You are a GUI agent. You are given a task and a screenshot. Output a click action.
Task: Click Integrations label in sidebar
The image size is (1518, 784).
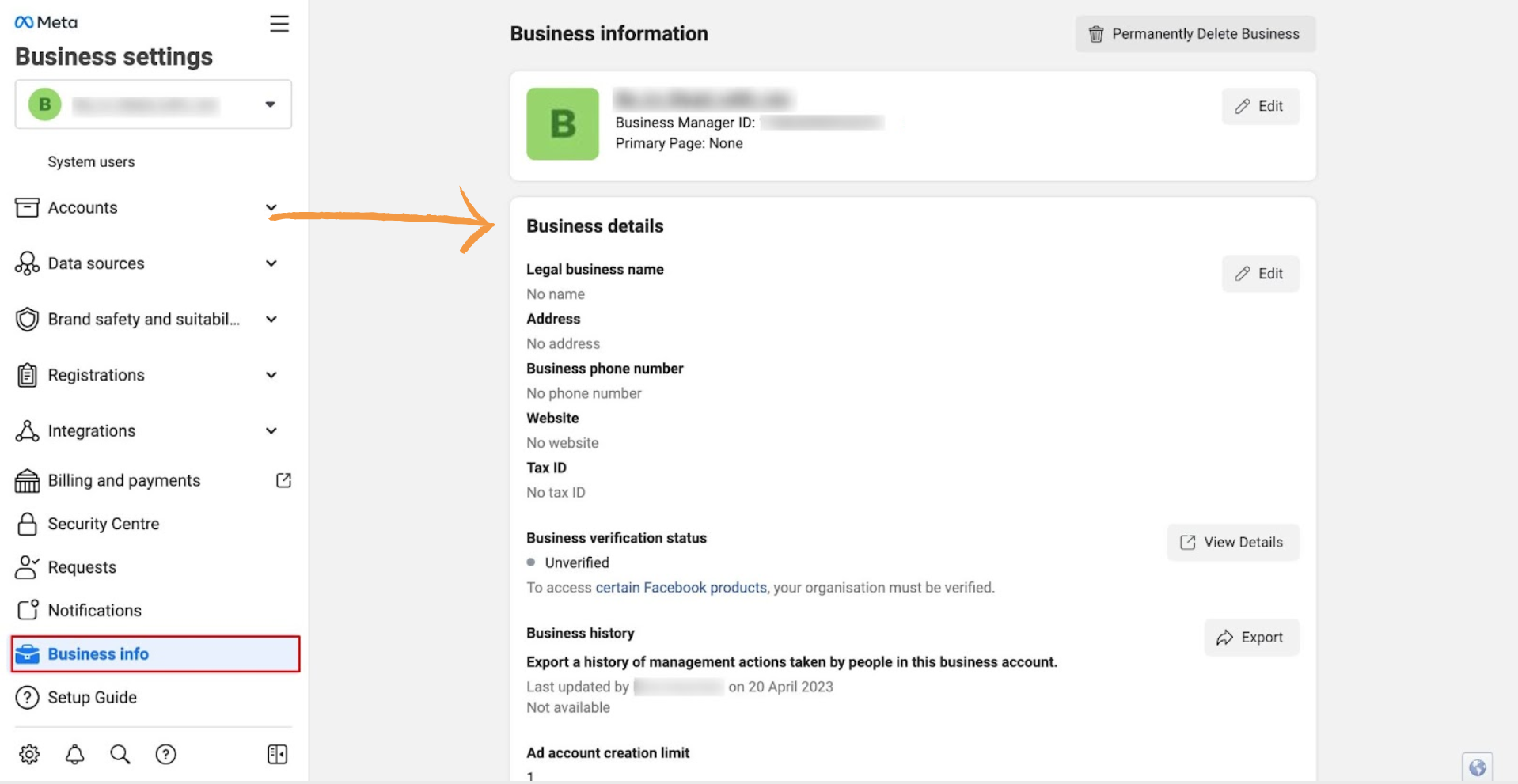pos(92,431)
